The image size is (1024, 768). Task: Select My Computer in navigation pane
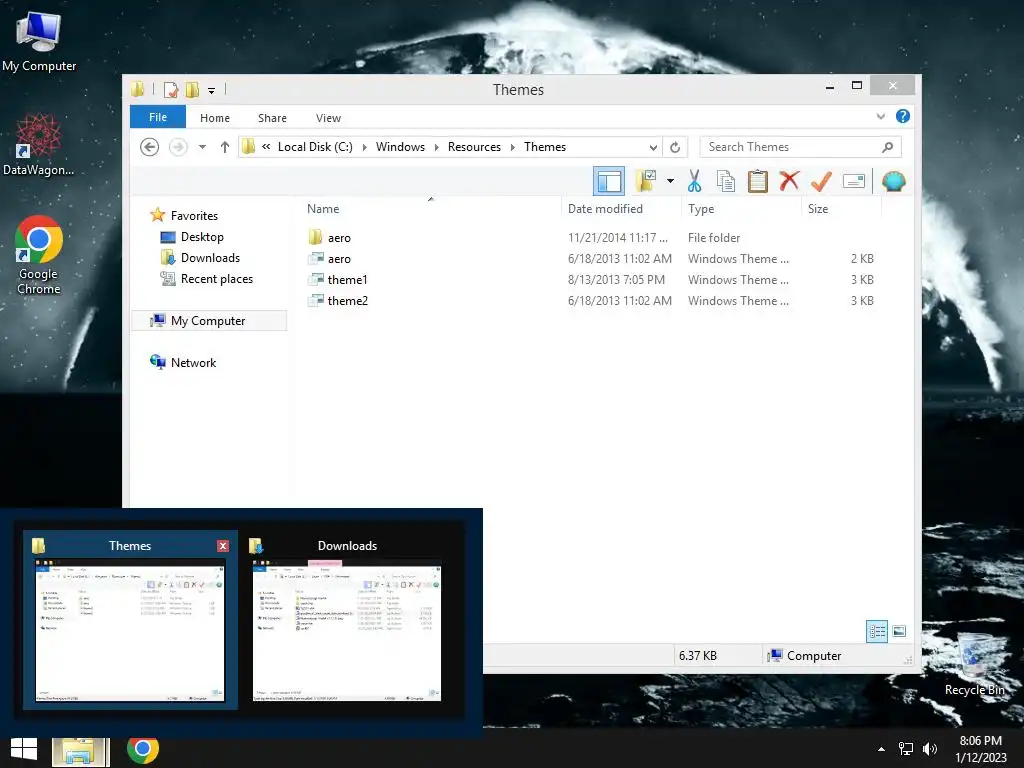(x=208, y=321)
